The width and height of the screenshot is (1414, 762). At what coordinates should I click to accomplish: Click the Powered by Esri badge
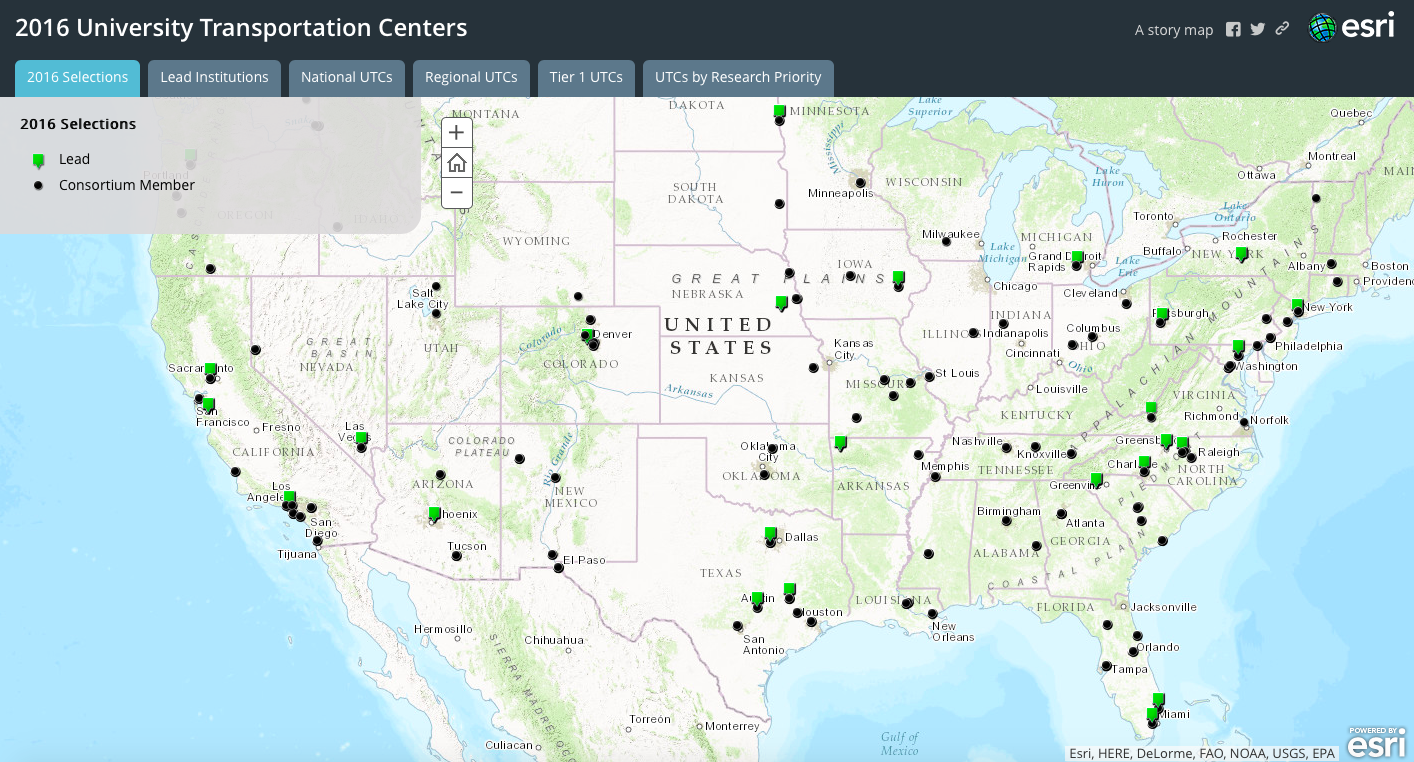(1376, 742)
